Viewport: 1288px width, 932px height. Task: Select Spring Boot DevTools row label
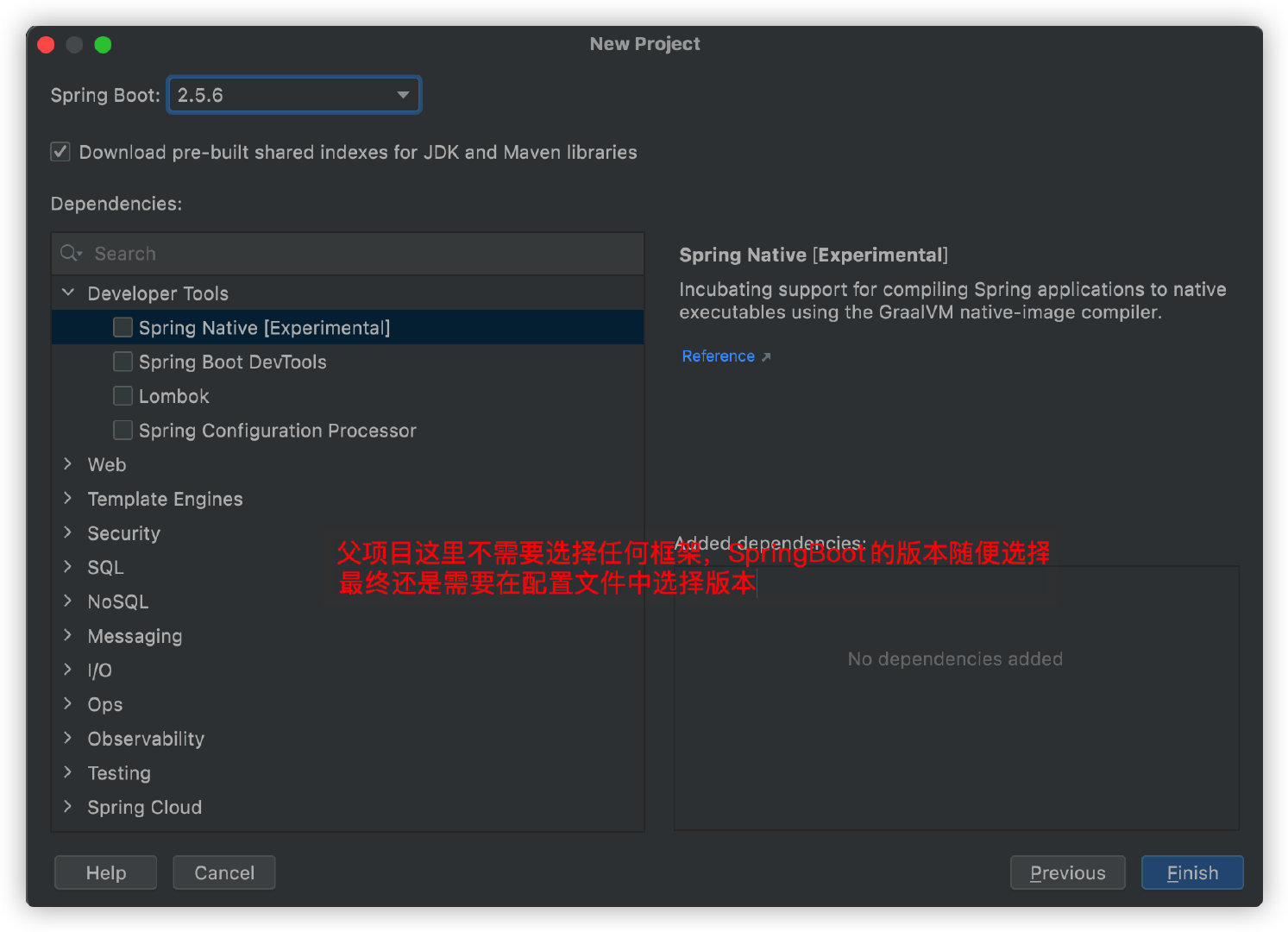(233, 362)
